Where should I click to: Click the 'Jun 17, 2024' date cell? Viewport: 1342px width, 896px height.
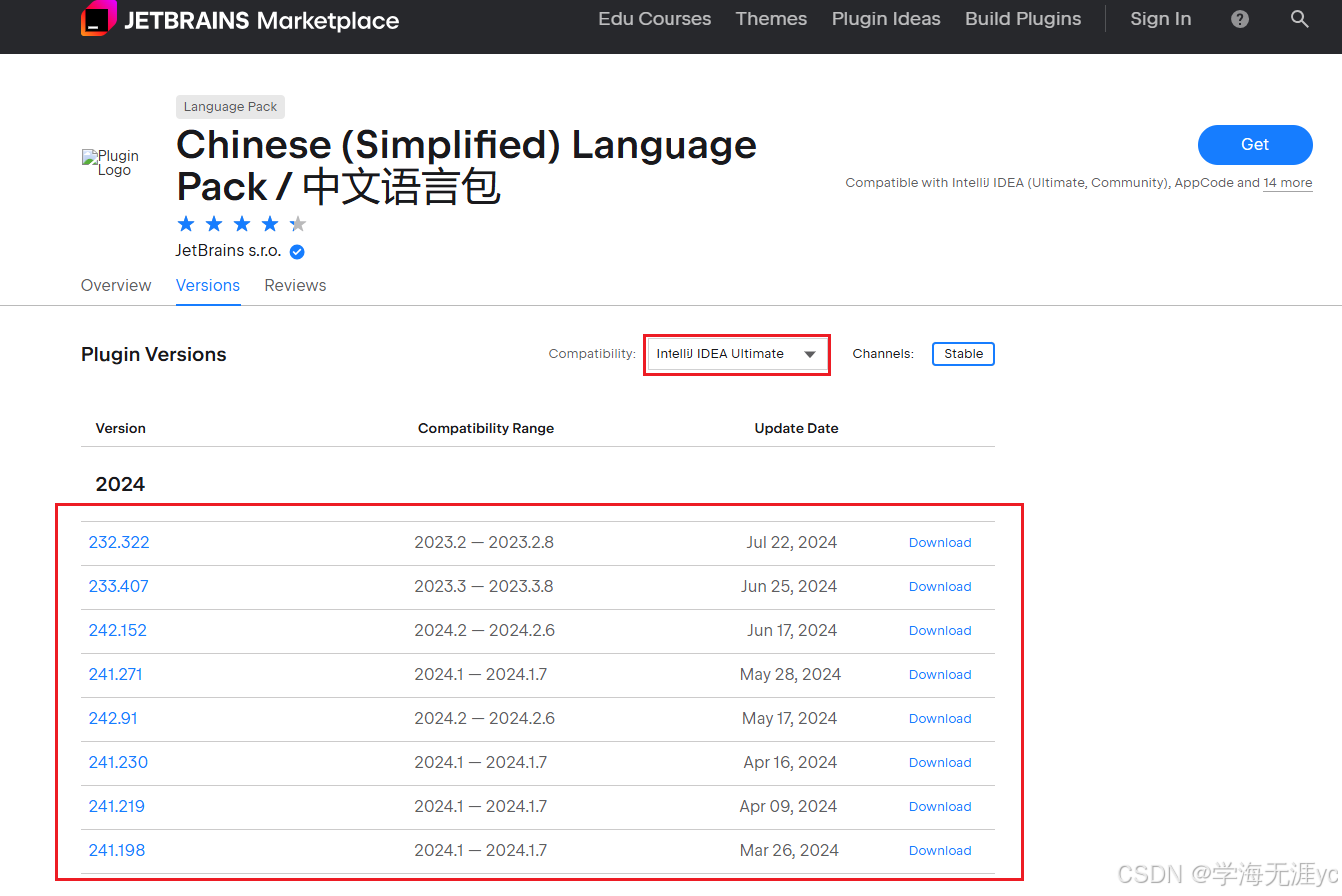click(x=792, y=631)
